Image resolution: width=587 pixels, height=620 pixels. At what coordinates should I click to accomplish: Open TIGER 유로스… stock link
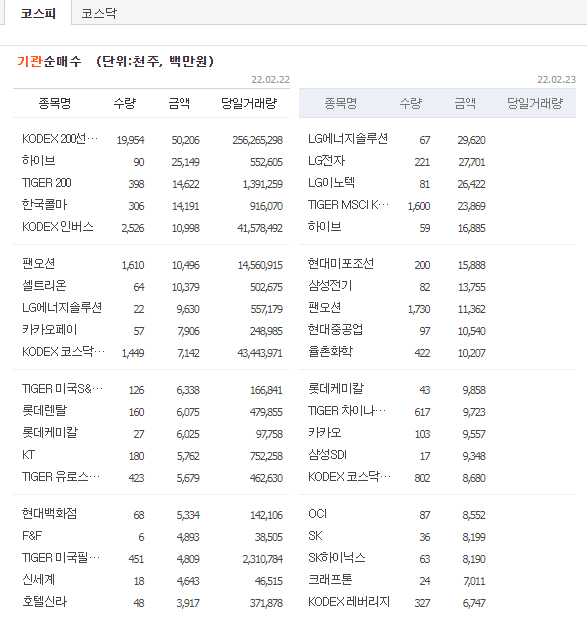coord(61,476)
